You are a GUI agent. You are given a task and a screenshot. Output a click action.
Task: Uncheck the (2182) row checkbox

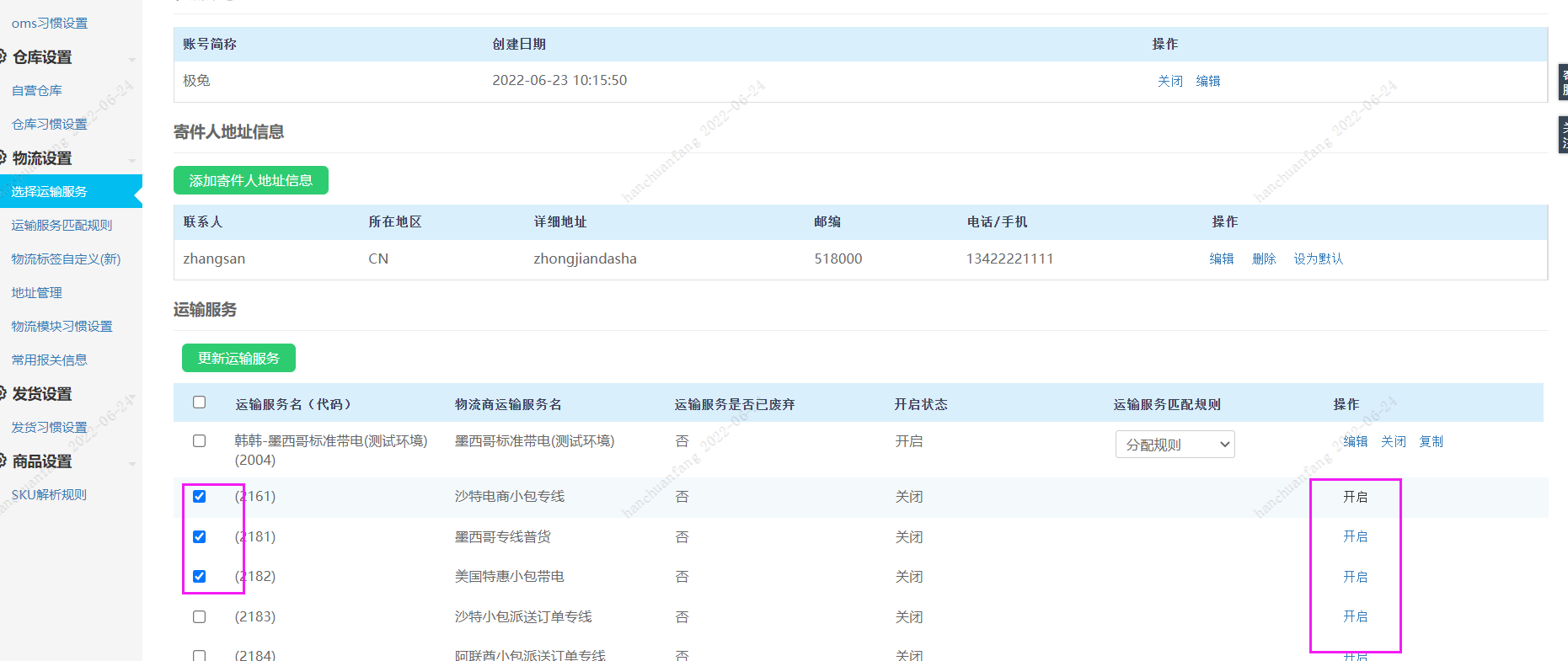click(200, 577)
